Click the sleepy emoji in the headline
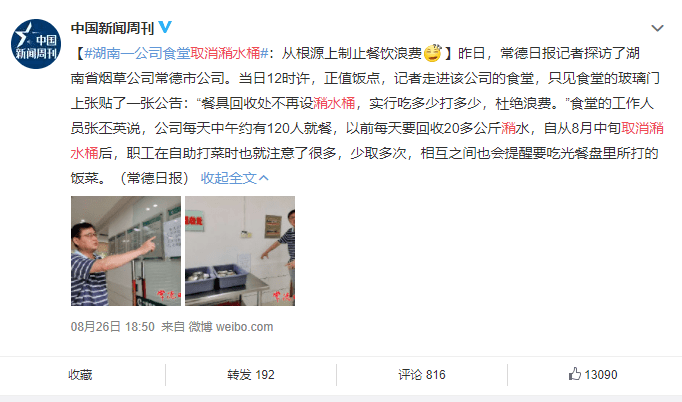 click(432, 53)
